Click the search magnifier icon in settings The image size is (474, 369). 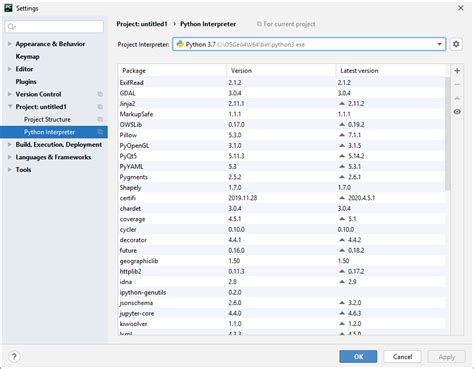pos(11,26)
